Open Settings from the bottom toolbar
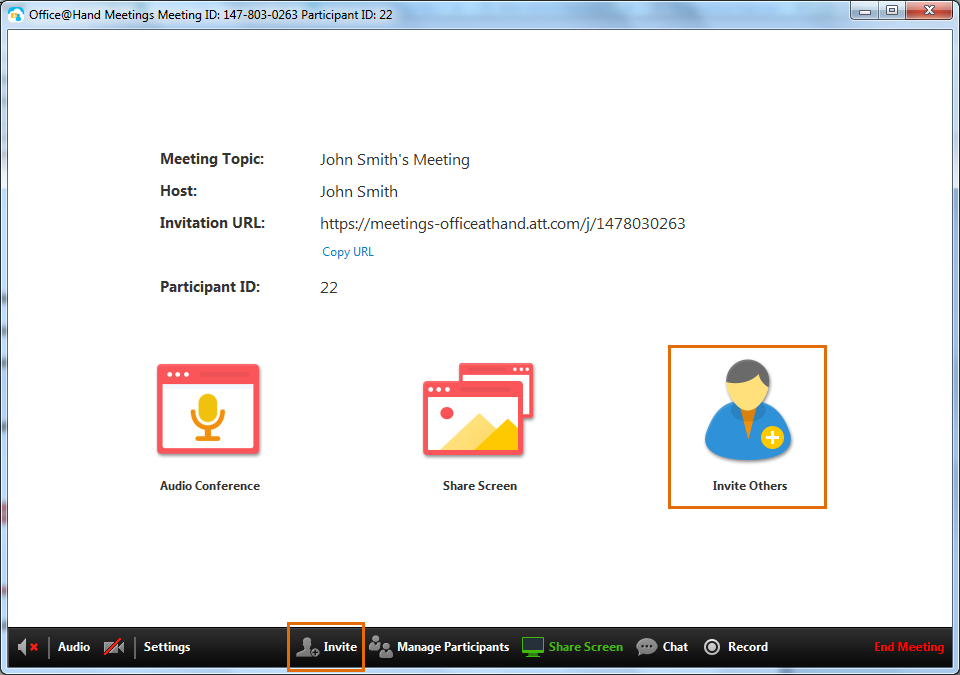This screenshot has height=675, width=960. click(167, 647)
